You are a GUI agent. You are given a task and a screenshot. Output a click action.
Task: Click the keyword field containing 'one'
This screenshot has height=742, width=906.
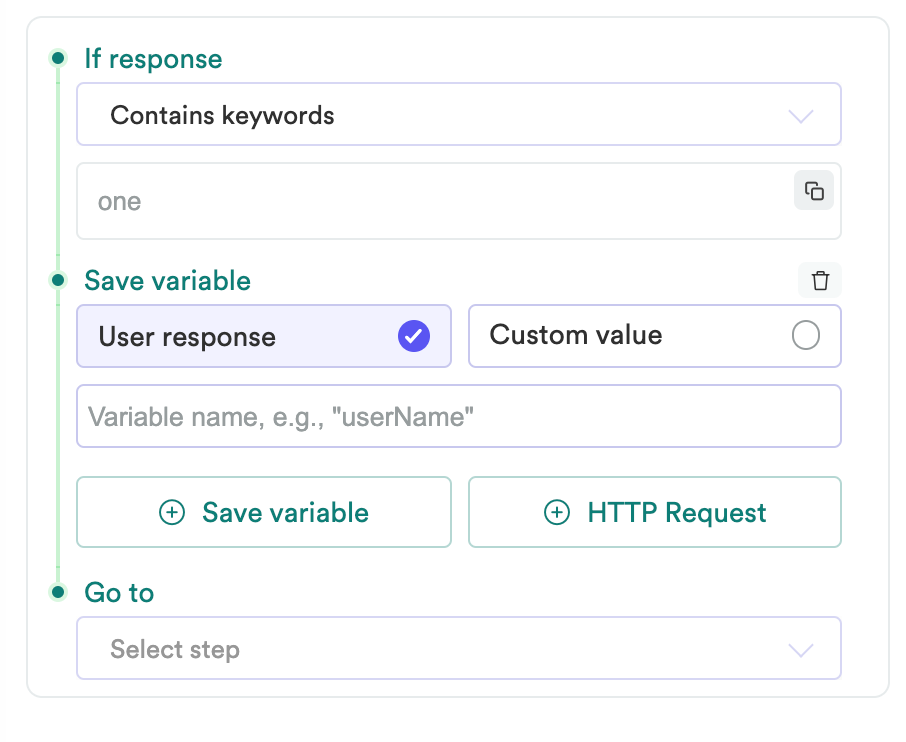click(x=459, y=201)
